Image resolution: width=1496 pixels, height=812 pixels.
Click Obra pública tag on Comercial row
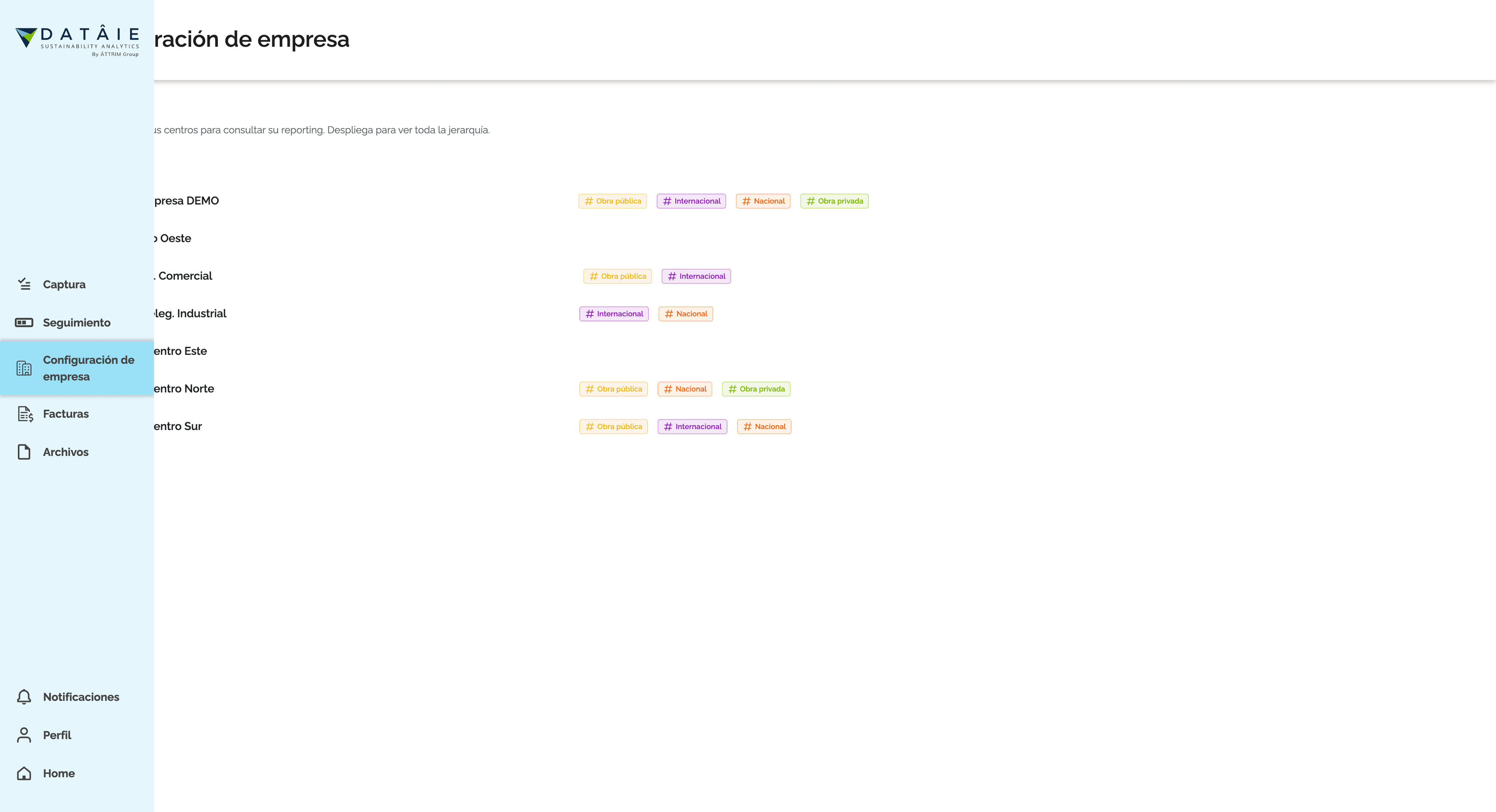click(617, 276)
